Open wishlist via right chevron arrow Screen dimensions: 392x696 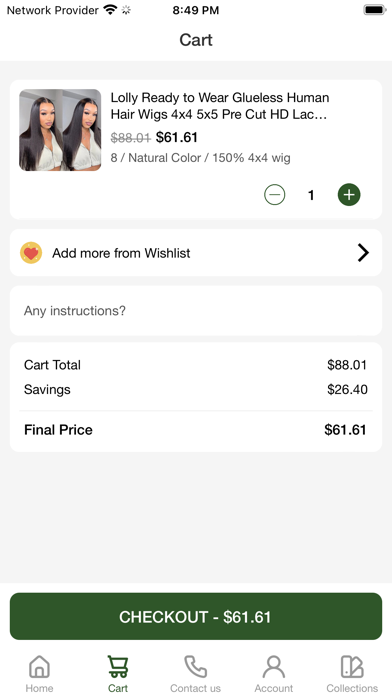click(x=363, y=253)
